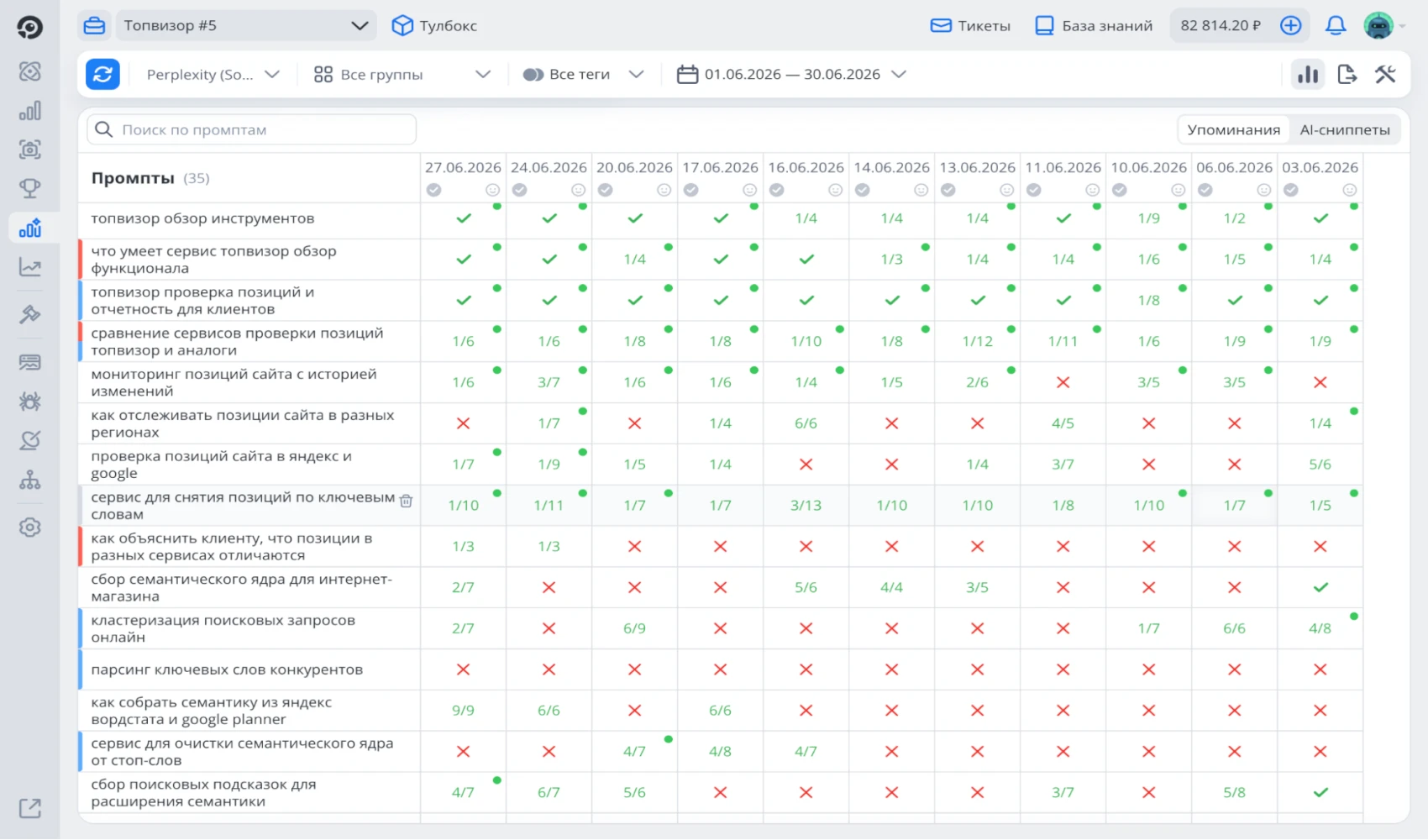Open the tools settings wrench icon
This screenshot has height=840, width=1428.
[1385, 74]
